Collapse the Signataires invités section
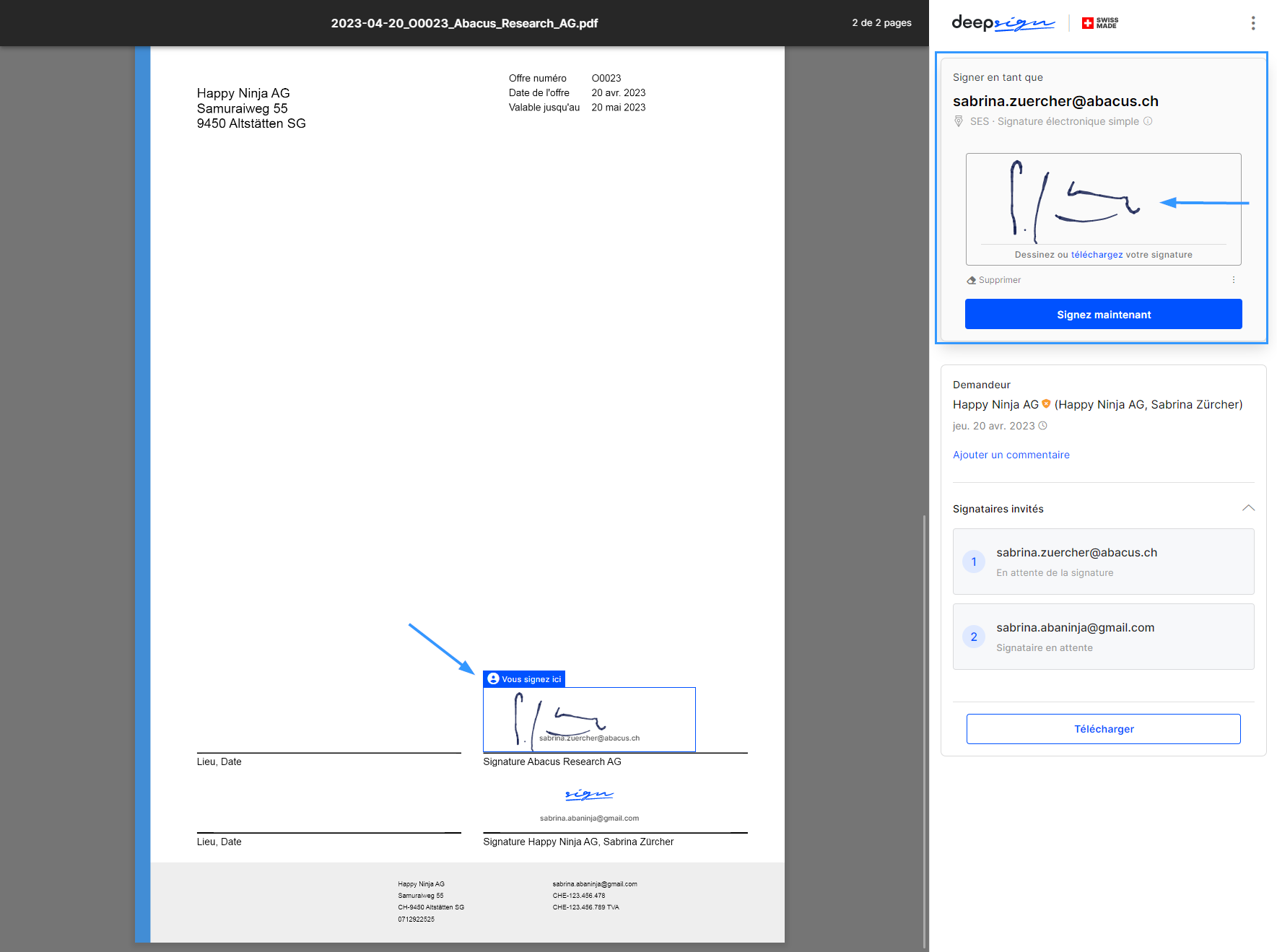The width and height of the screenshot is (1277, 952). click(x=1248, y=508)
